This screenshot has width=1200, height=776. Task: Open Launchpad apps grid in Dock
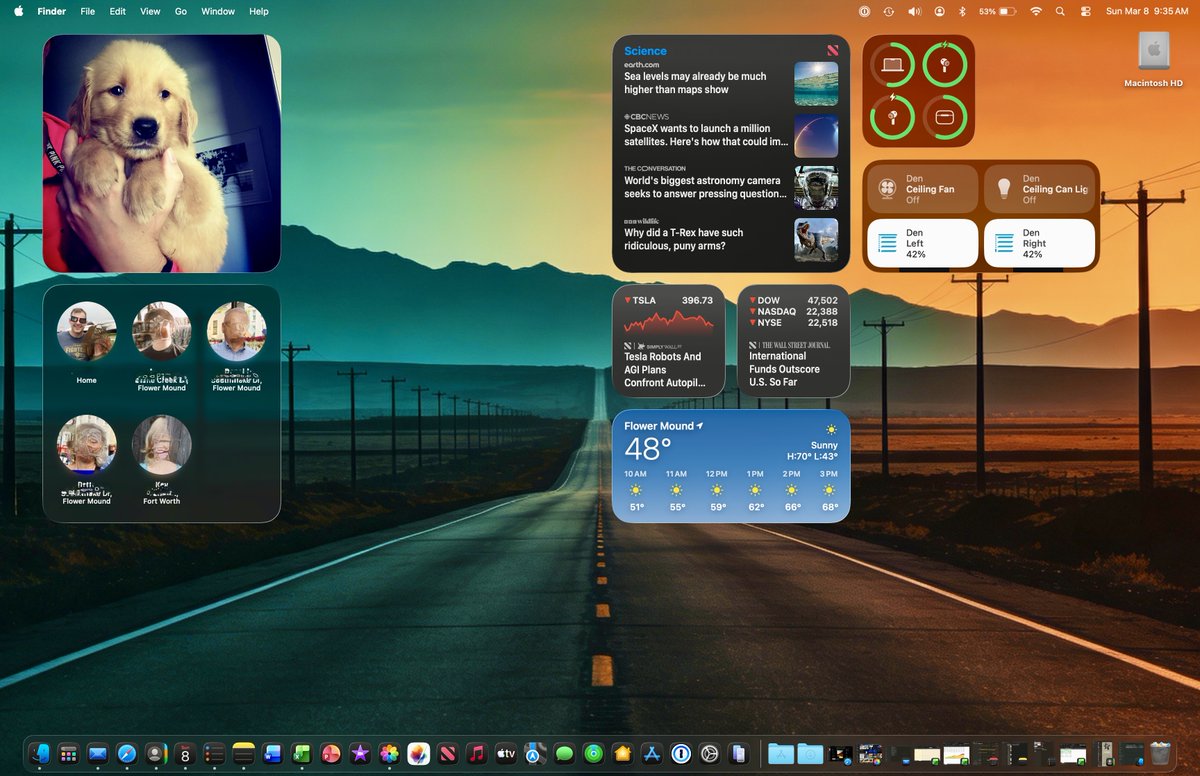[x=69, y=754]
